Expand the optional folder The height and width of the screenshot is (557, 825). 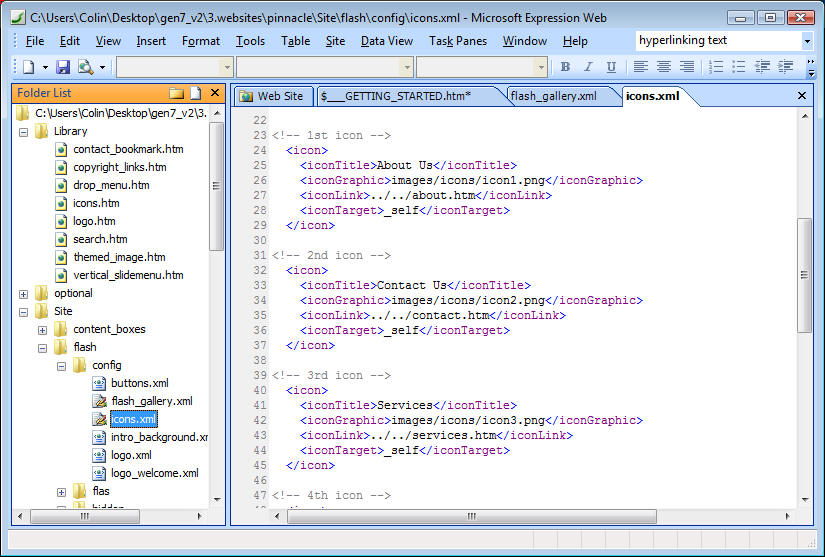pyautogui.click(x=23, y=294)
